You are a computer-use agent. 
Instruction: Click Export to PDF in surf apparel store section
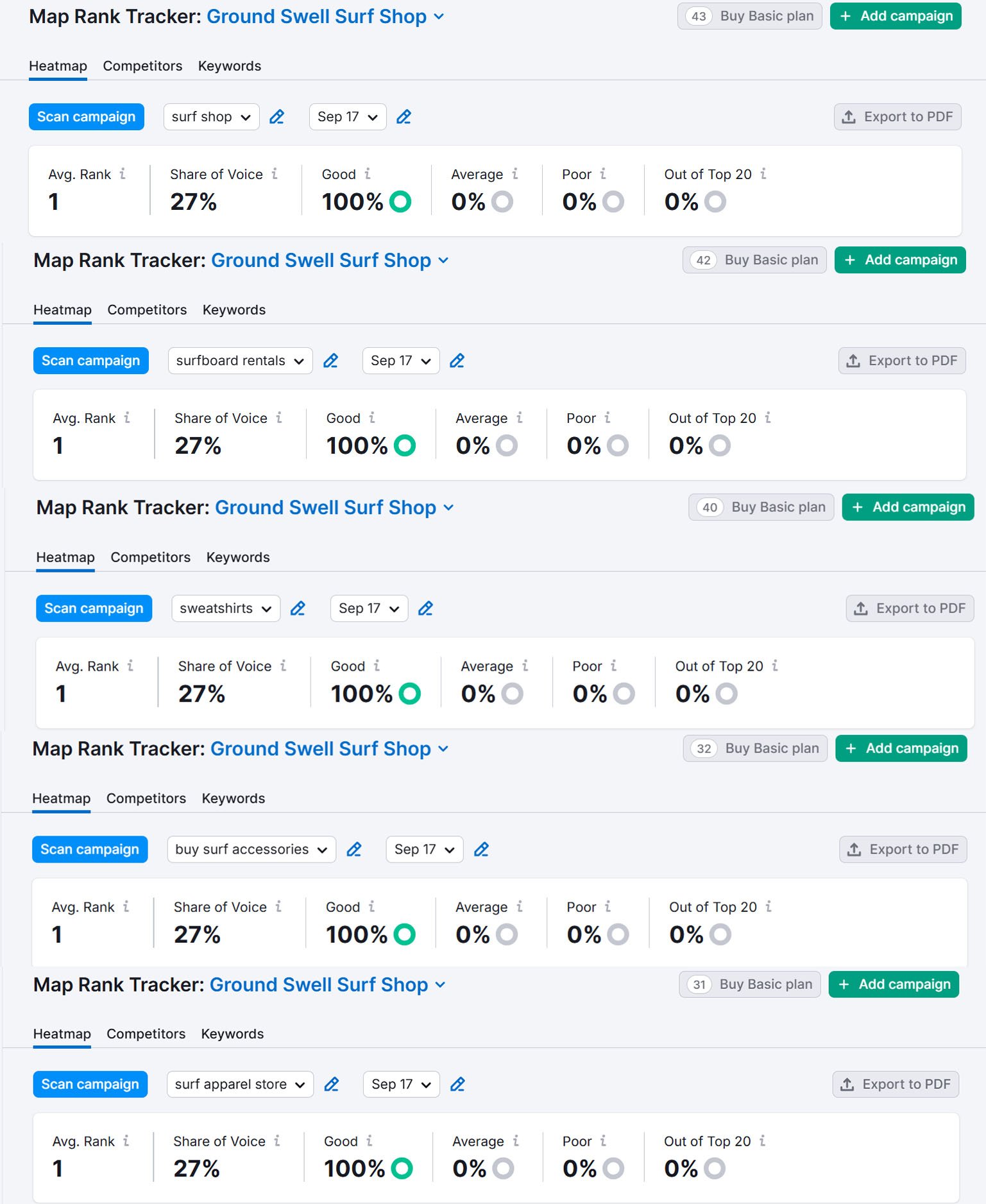click(x=896, y=1085)
